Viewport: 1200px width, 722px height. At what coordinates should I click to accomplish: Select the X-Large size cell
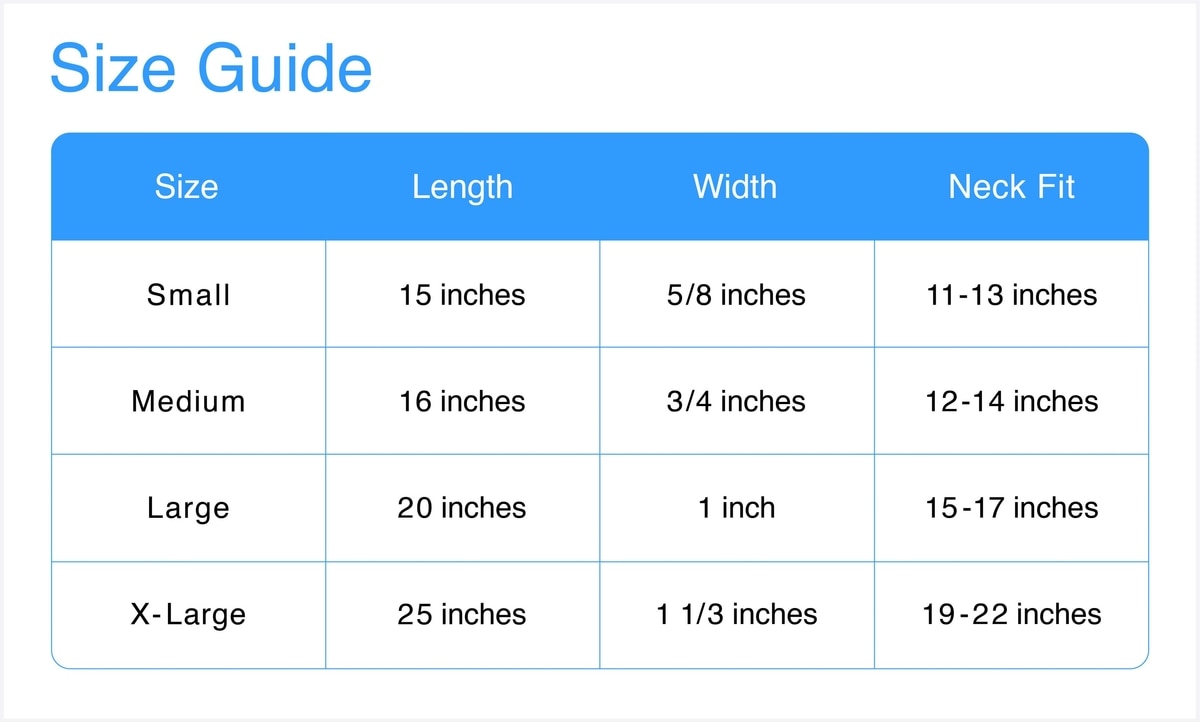pos(188,614)
